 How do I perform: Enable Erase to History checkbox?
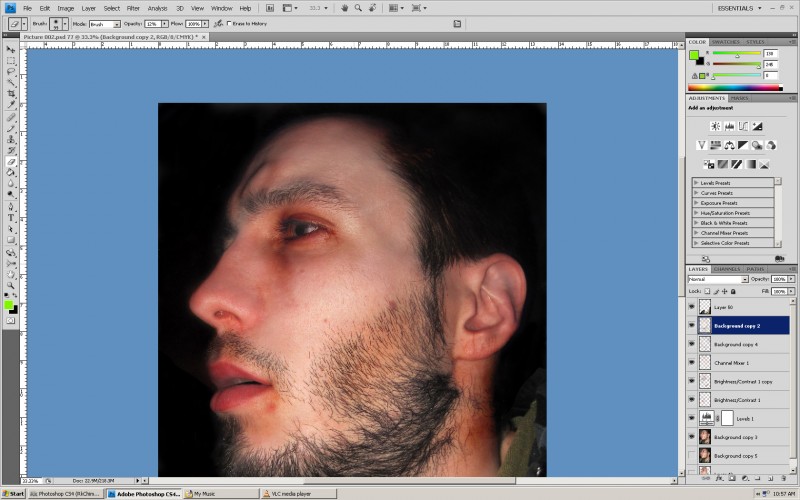pyautogui.click(x=229, y=23)
